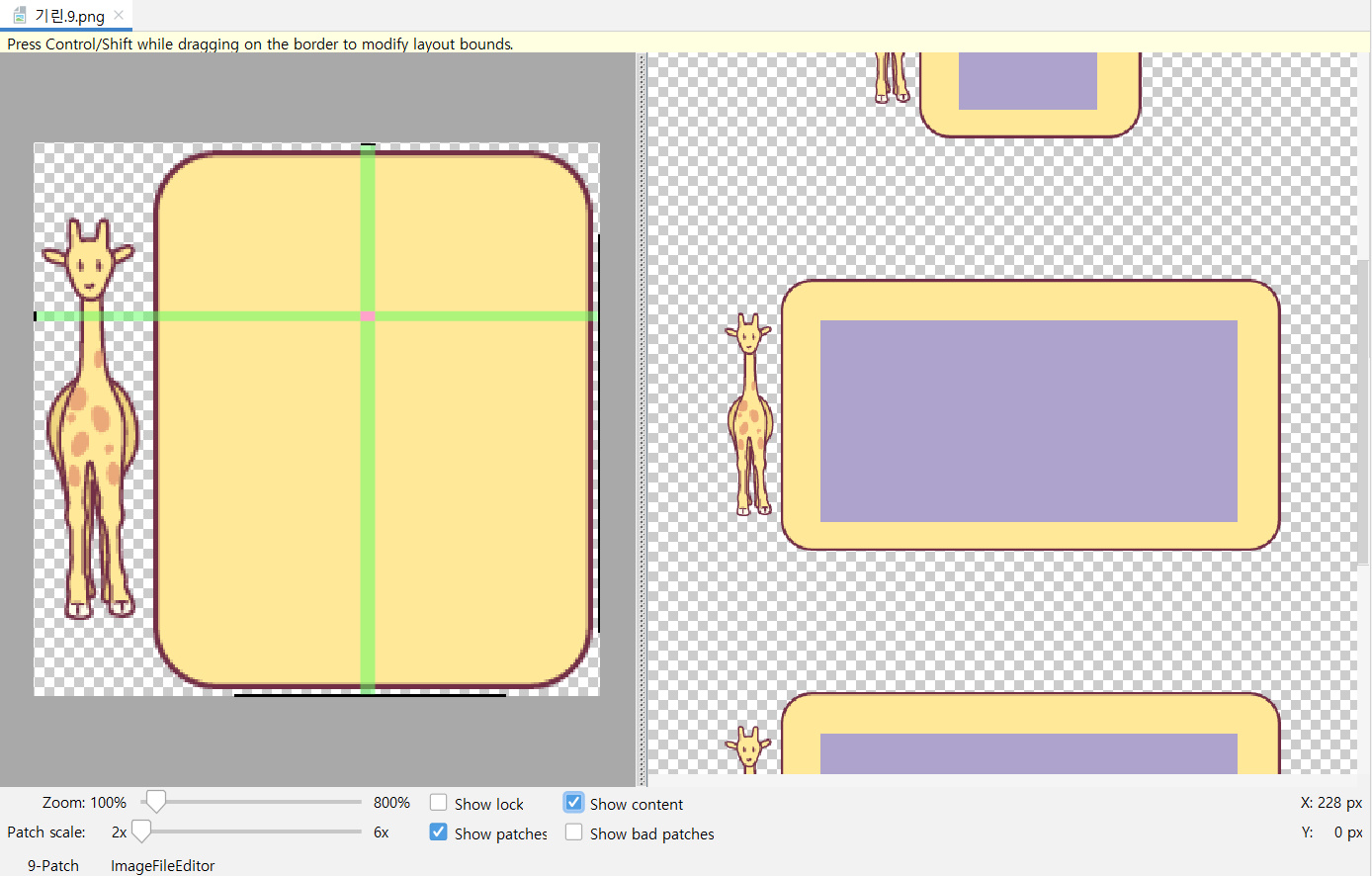1372x876 pixels.
Task: Enable the Show lock checkbox
Action: (x=439, y=803)
